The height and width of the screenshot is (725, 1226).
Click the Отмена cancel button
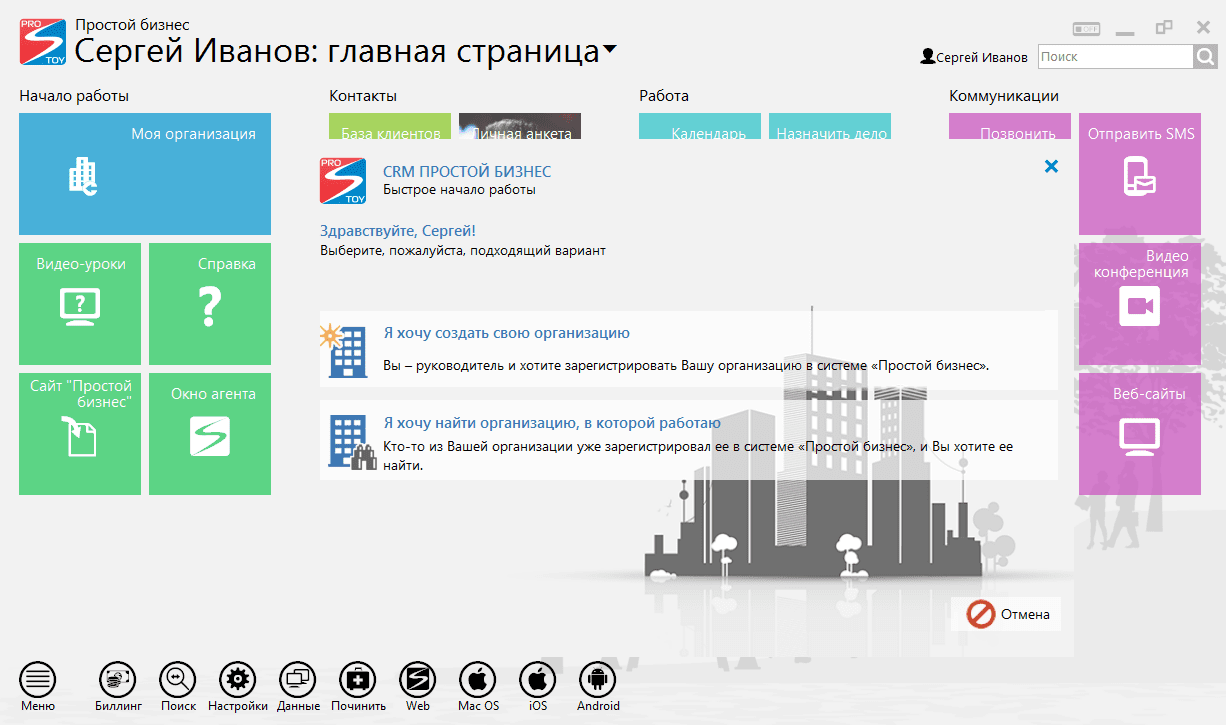point(1005,614)
